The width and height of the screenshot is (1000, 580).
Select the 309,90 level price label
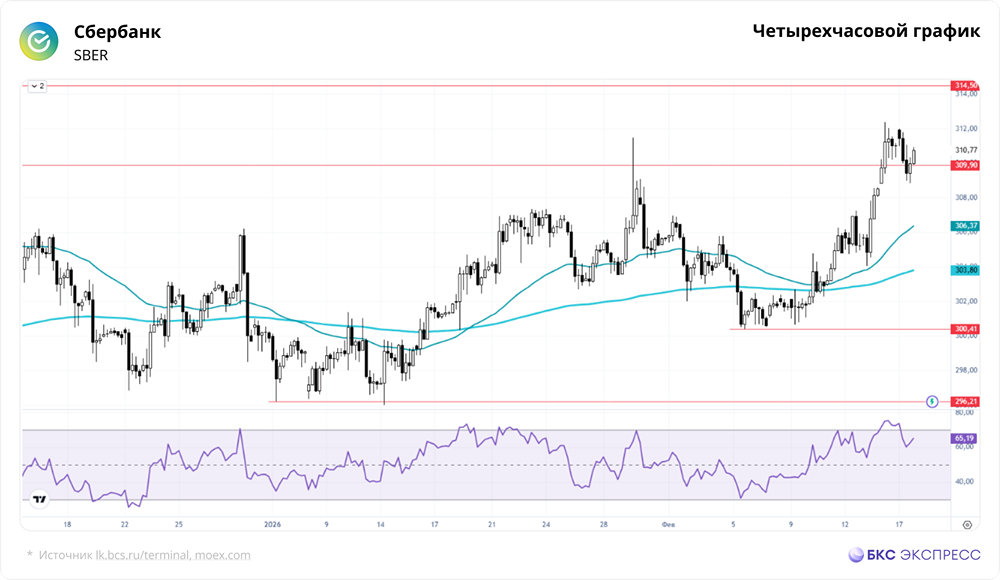(966, 165)
